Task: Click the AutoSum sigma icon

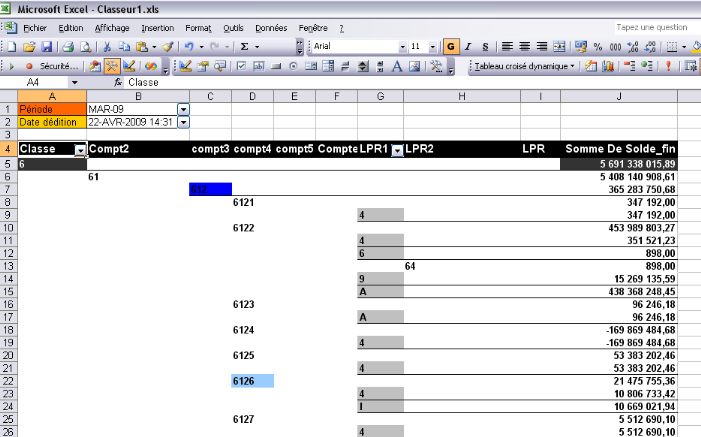Action: pos(245,47)
